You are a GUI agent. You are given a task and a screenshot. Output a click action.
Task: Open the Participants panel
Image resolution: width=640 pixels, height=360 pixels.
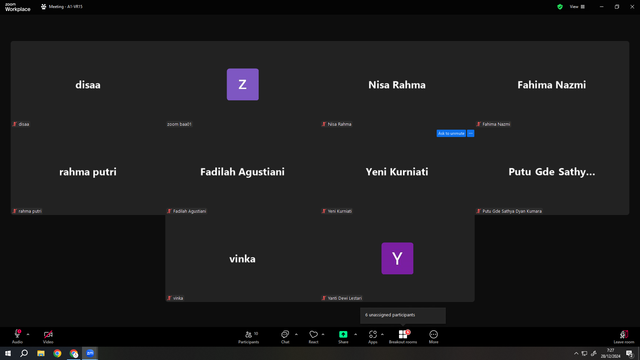pos(249,337)
